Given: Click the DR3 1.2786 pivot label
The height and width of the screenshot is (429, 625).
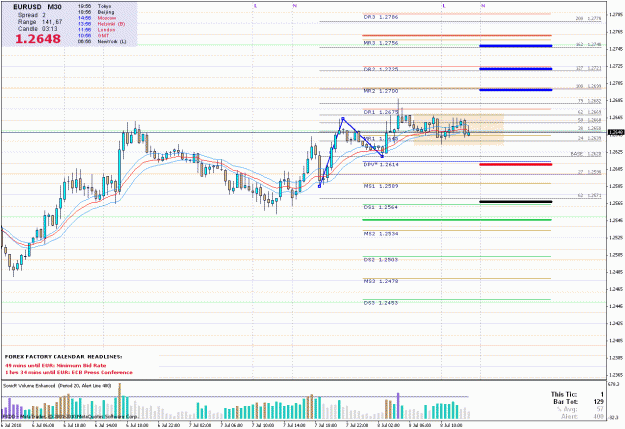Looking at the screenshot, I should (x=381, y=17).
